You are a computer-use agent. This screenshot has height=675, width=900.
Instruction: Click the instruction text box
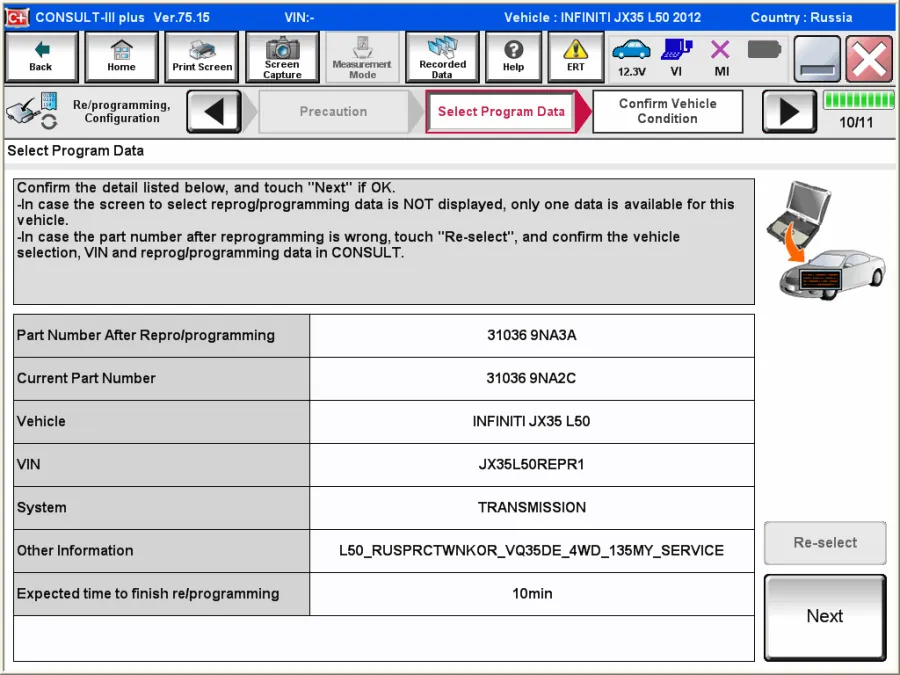click(x=383, y=242)
